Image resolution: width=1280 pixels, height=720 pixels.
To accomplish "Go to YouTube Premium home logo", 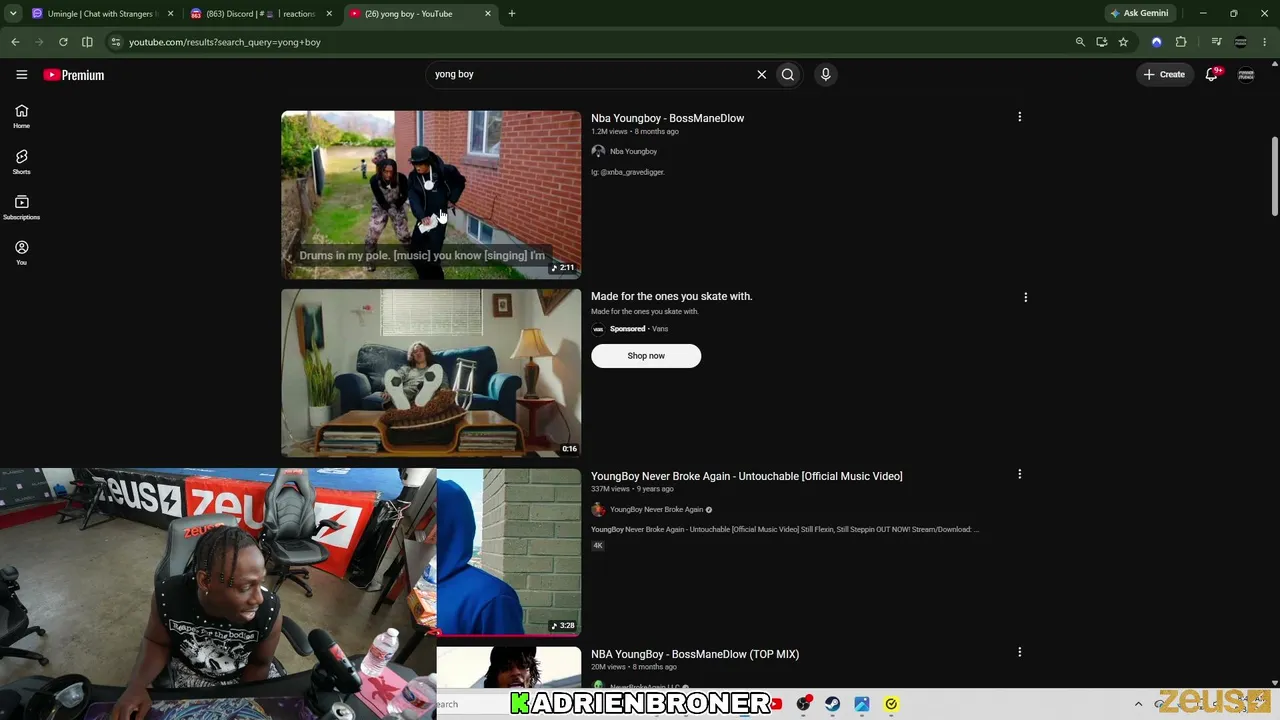I will (74, 75).
